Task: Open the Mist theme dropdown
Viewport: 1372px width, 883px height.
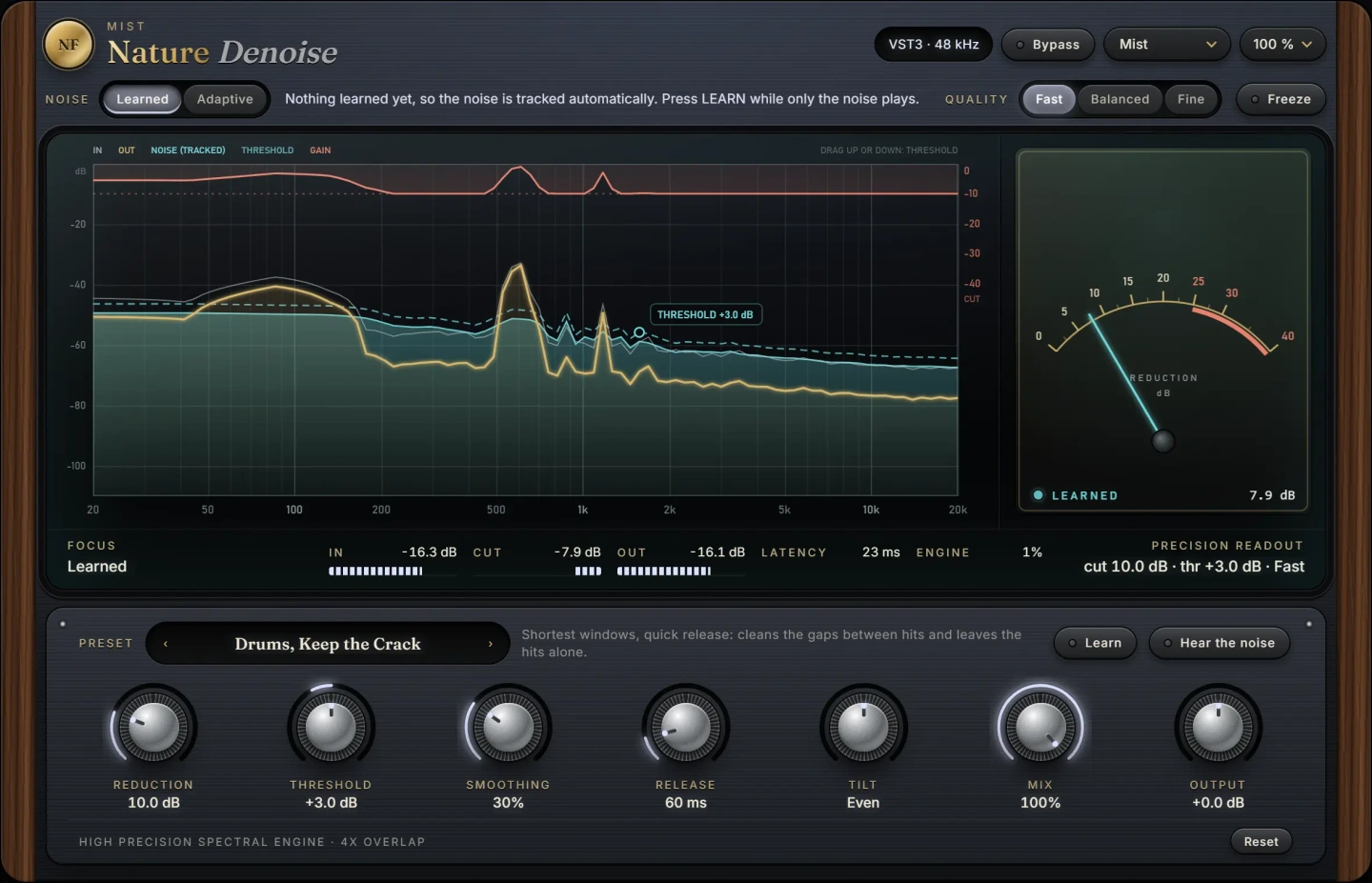Action: (x=1167, y=45)
